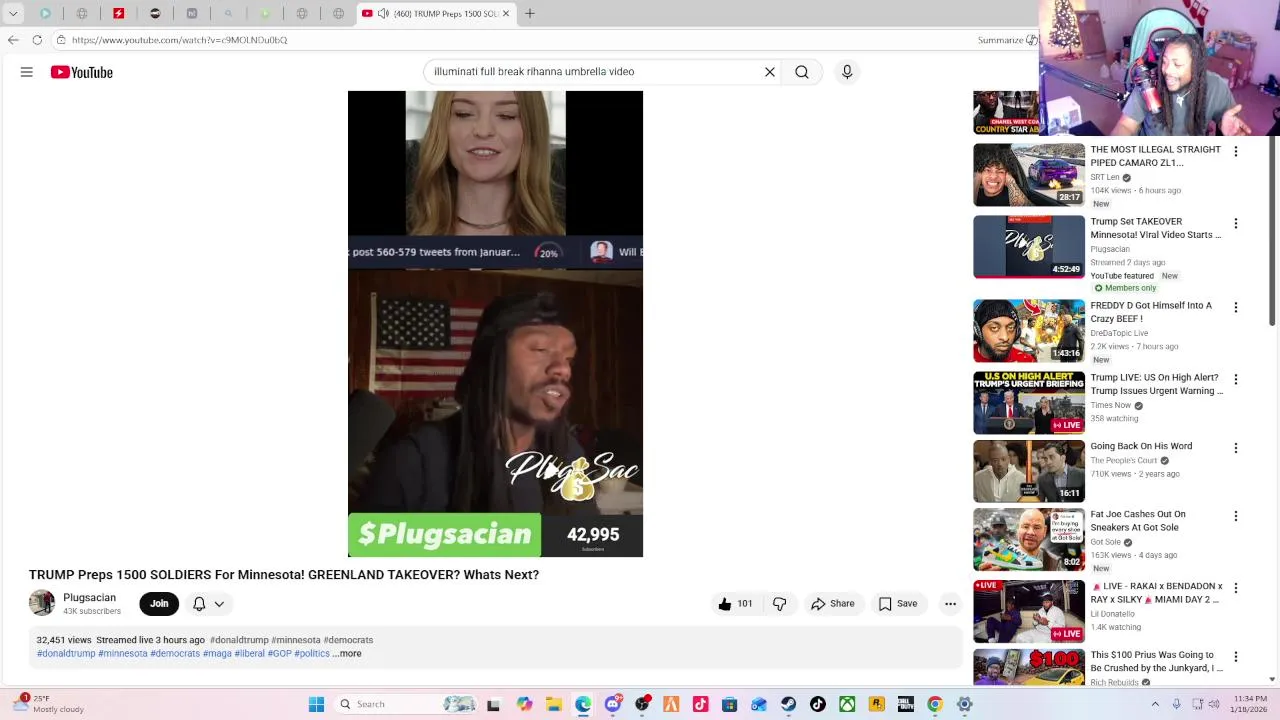Switch to the magnifier icon tab
Viewport: 1280px width, 720px height.
click(x=229, y=14)
